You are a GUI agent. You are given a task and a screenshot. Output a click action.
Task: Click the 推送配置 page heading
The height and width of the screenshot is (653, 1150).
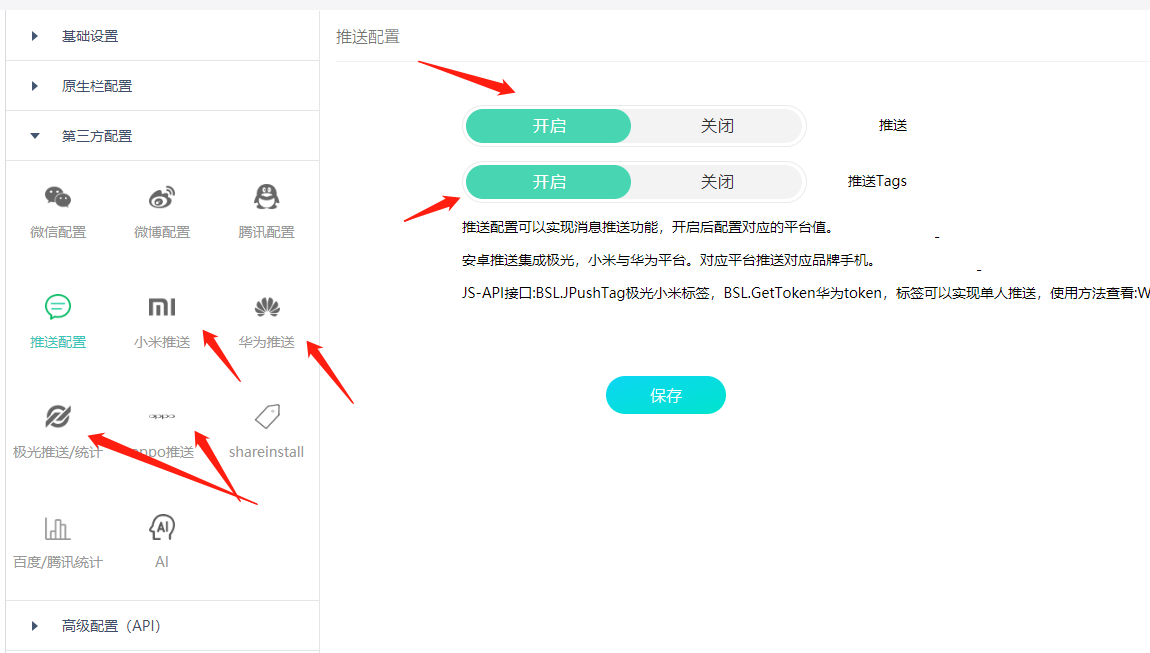(367, 37)
